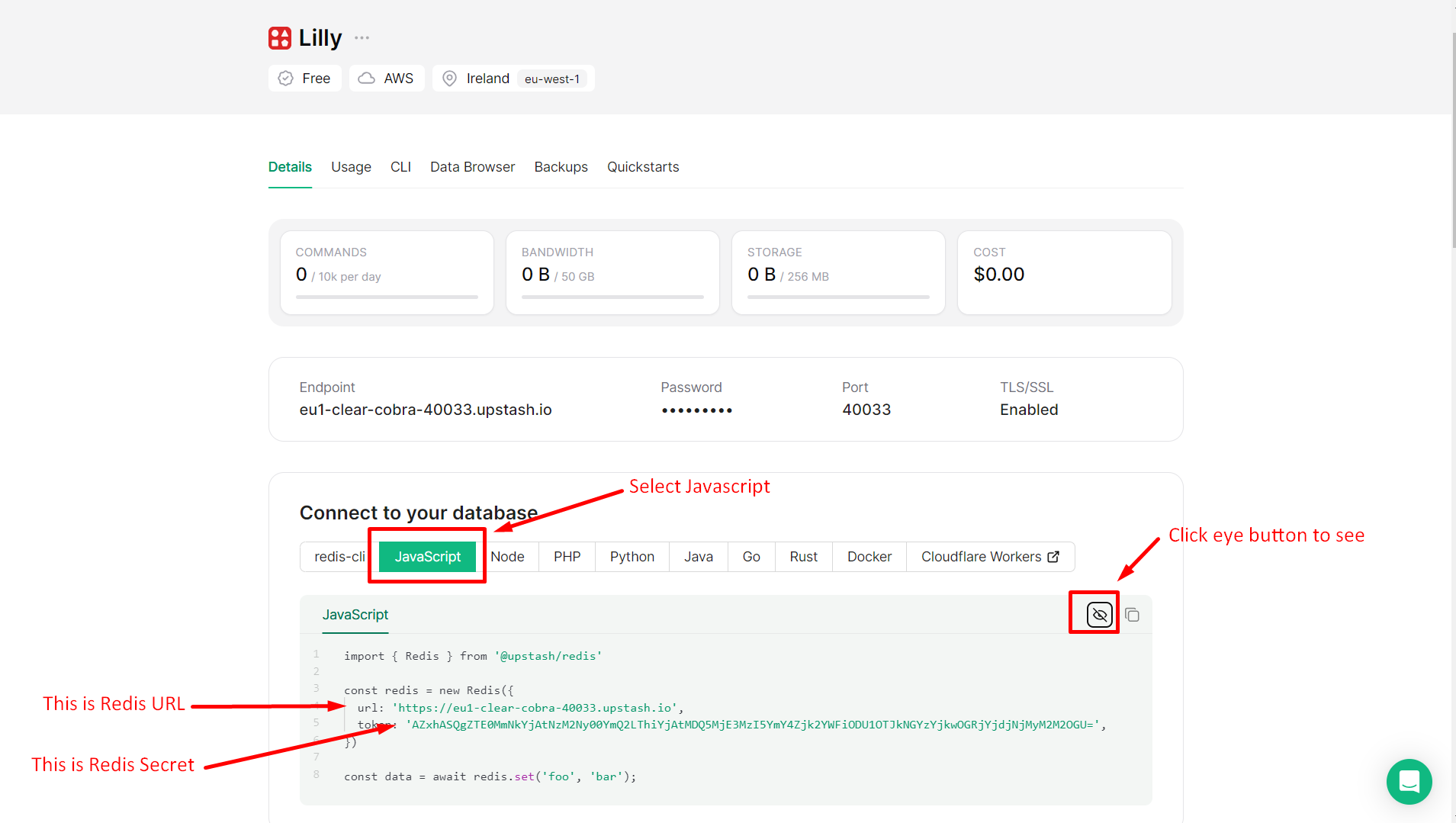Select the Rust connection option
This screenshot has height=823, width=1456.
[x=803, y=557]
